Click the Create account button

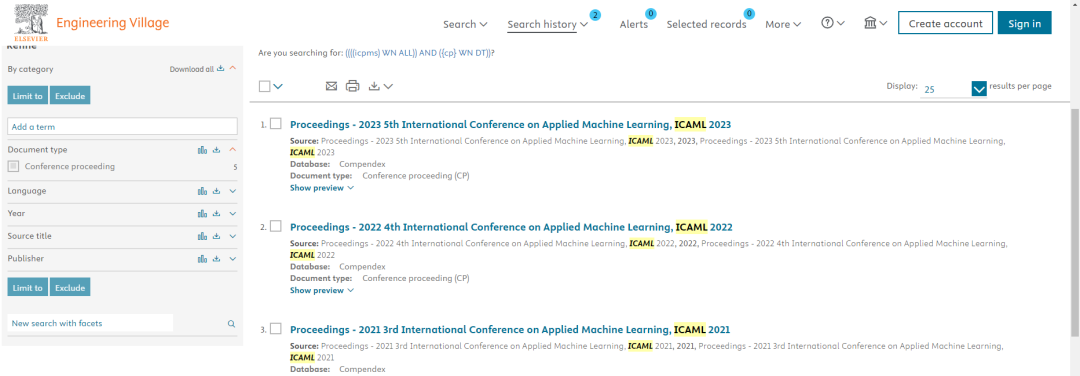pyautogui.click(x=945, y=23)
